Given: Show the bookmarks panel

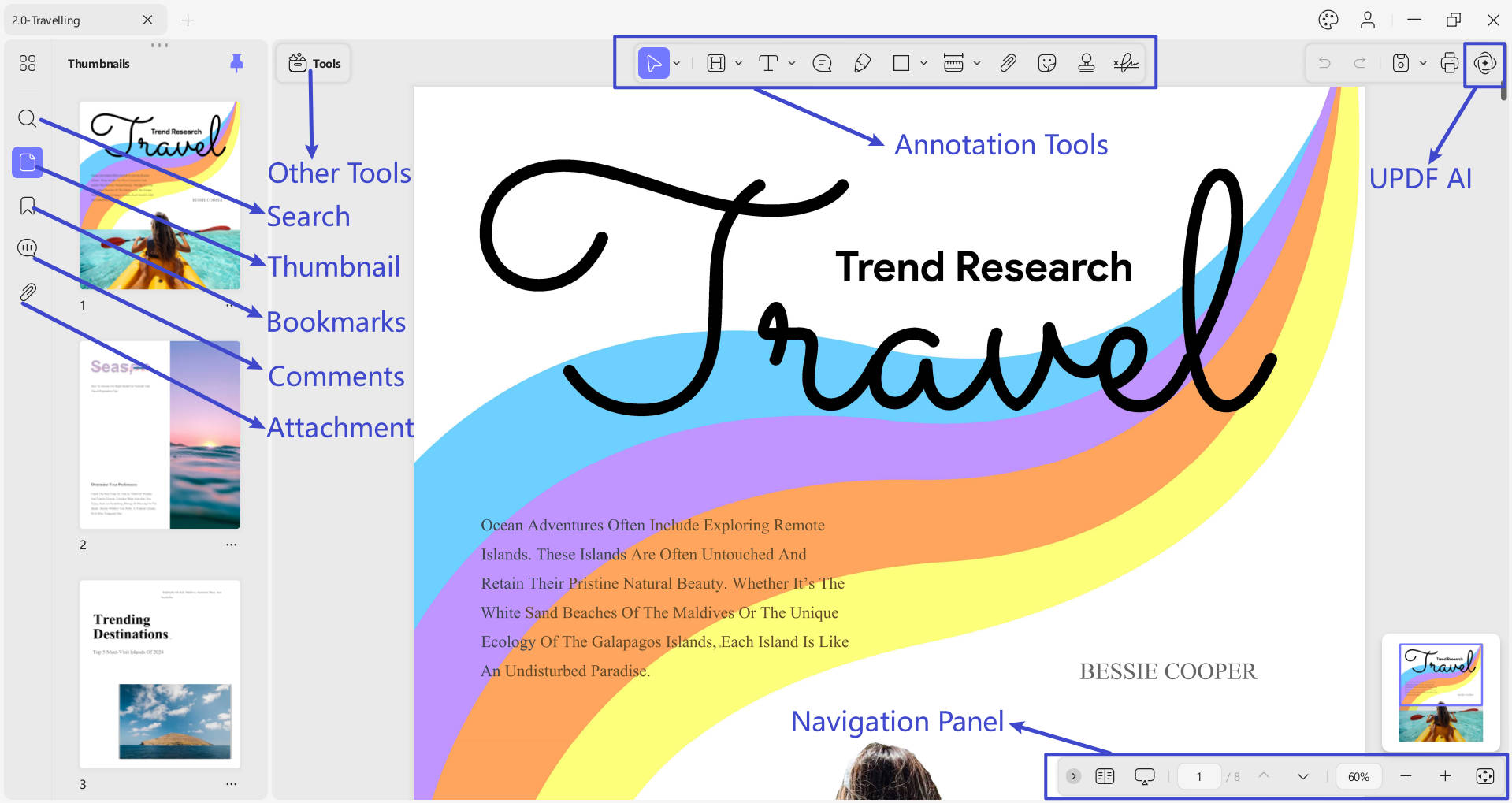Looking at the screenshot, I should (x=28, y=206).
